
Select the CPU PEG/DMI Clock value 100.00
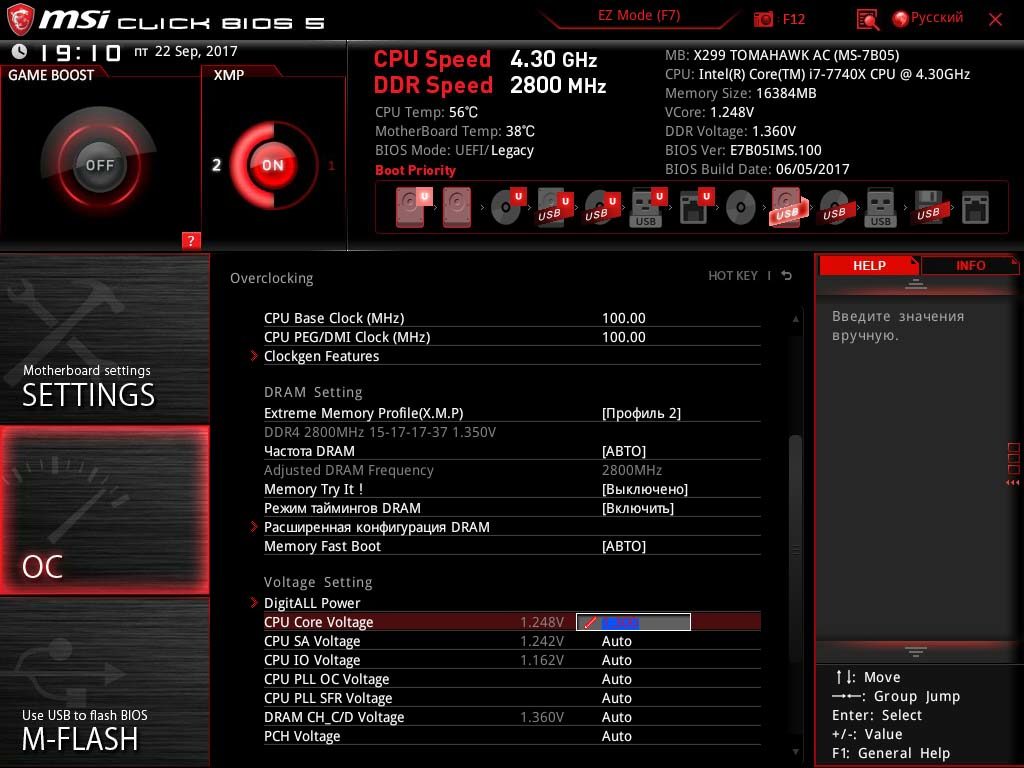coord(624,337)
